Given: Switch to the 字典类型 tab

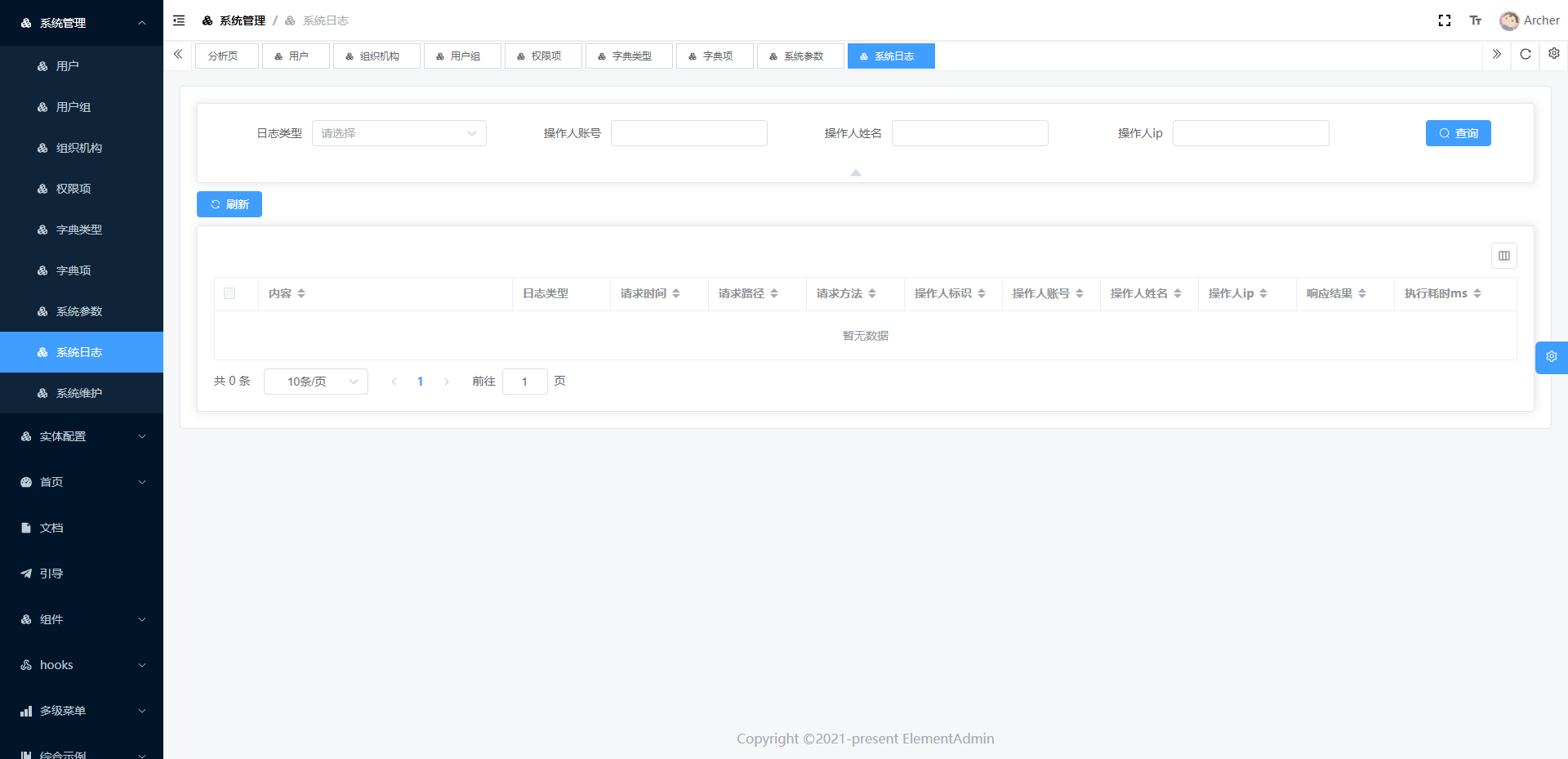Looking at the screenshot, I should point(629,56).
